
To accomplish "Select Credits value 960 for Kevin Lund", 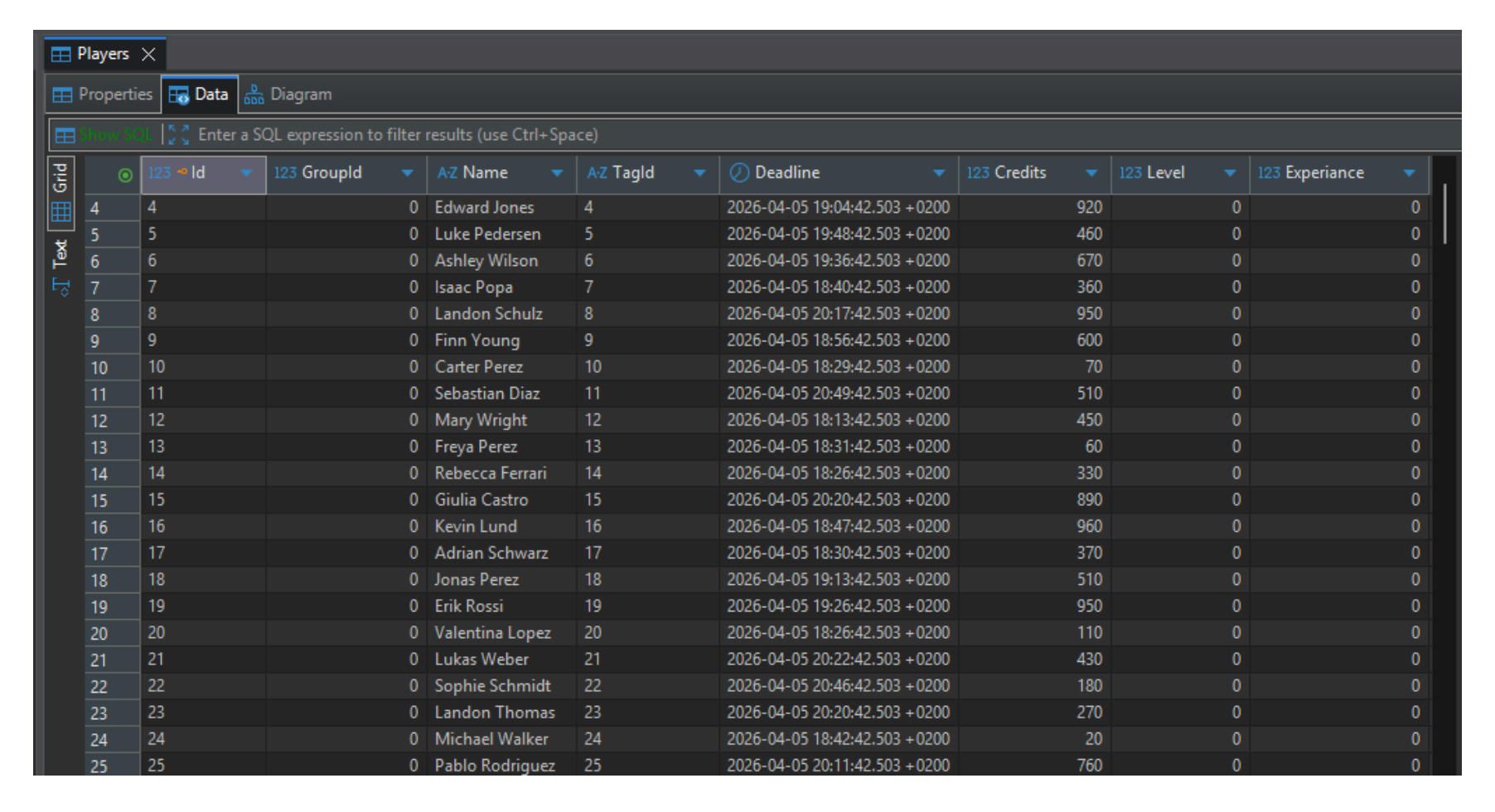I will tap(1034, 526).
